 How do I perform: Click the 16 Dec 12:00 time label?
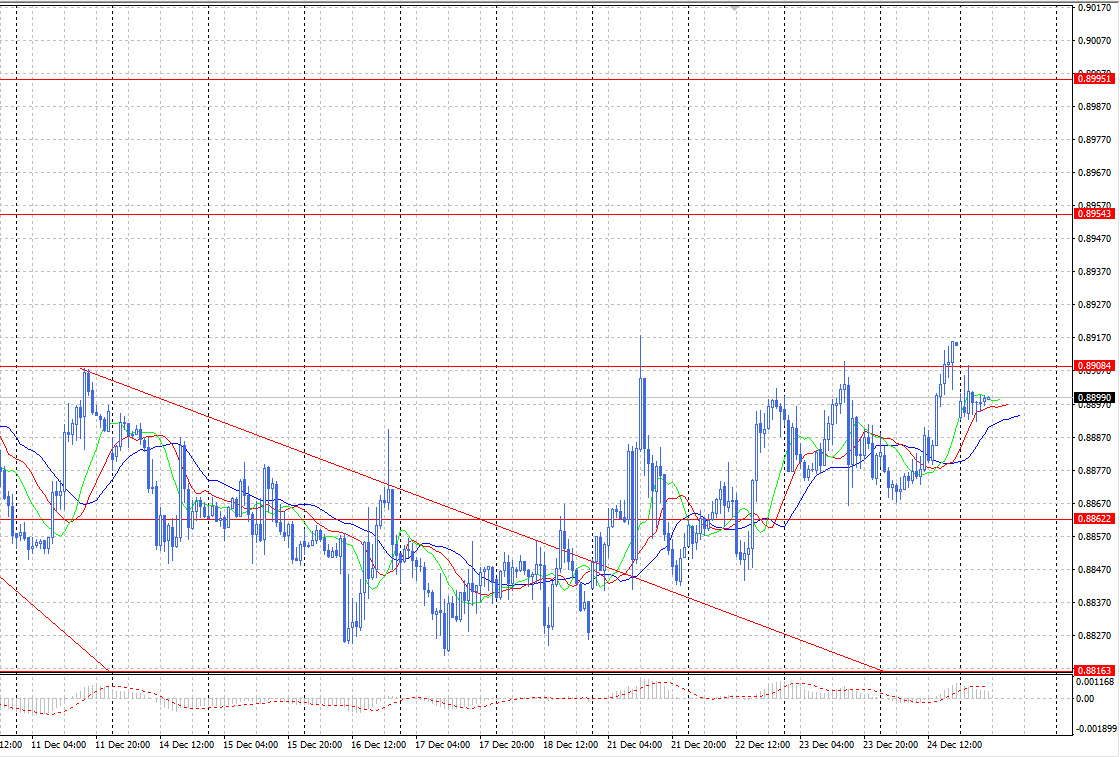(x=379, y=745)
